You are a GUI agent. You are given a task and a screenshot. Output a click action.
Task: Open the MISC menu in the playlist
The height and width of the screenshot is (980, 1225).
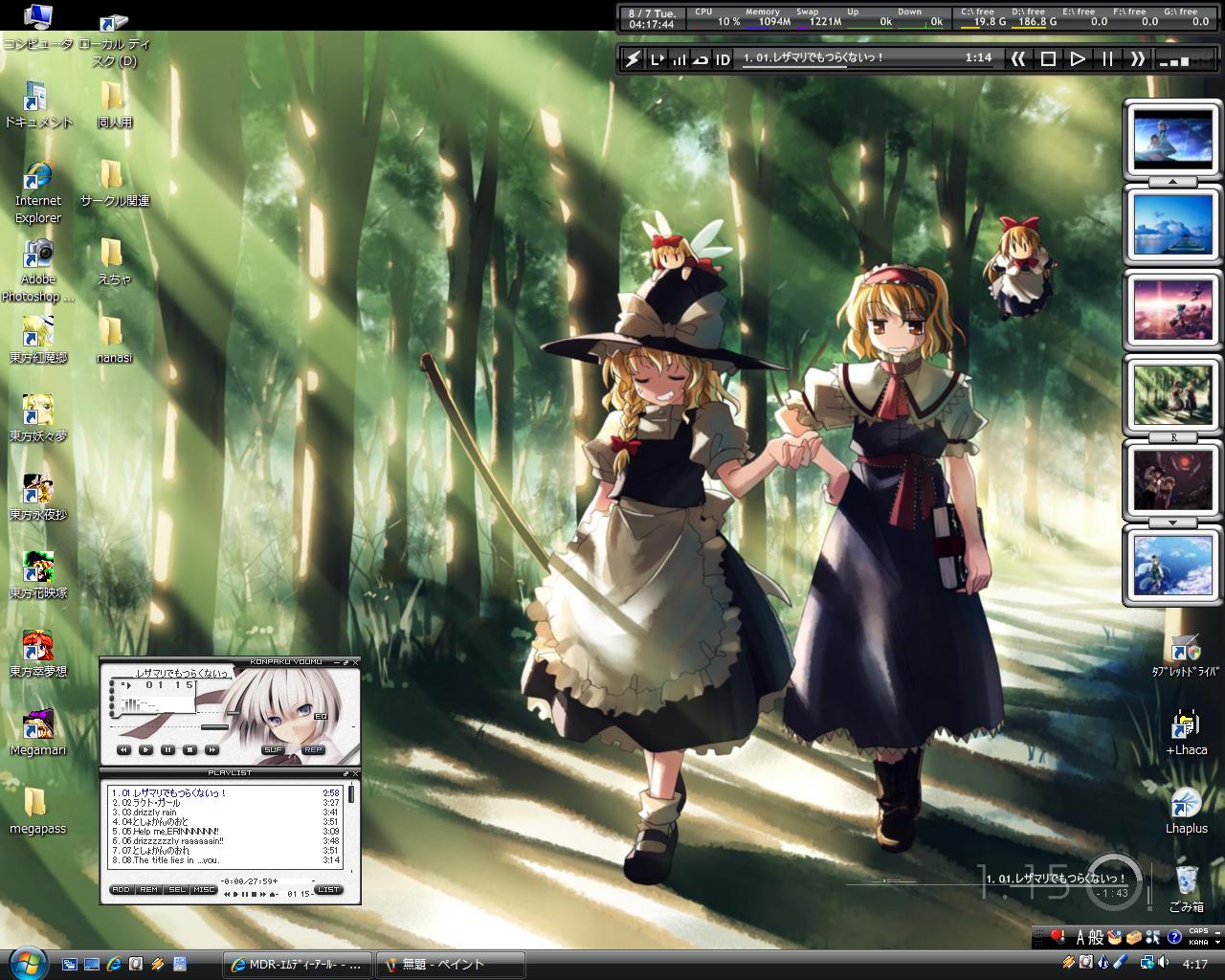pos(205,890)
